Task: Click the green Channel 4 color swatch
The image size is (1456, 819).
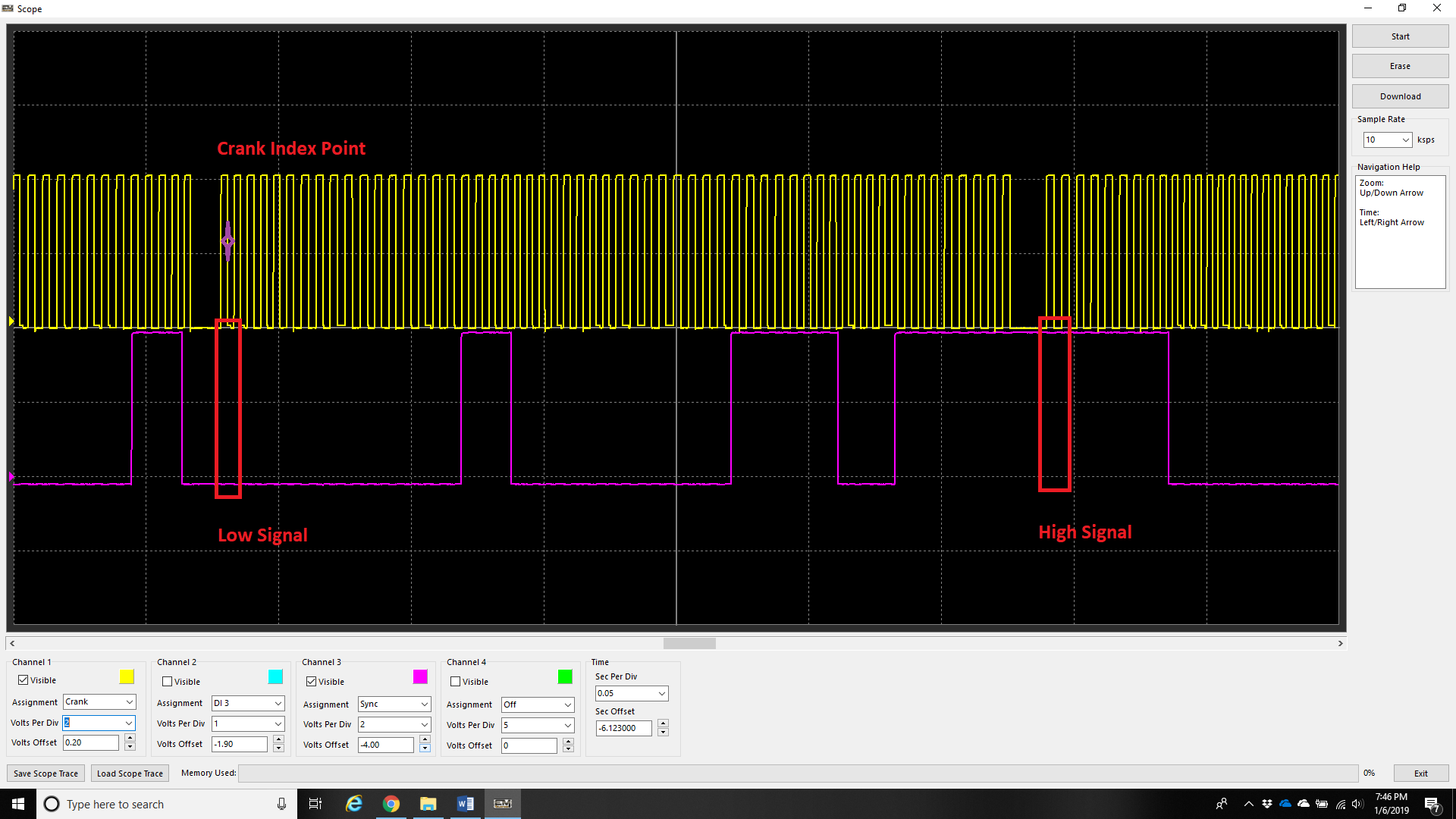Action: [x=565, y=676]
